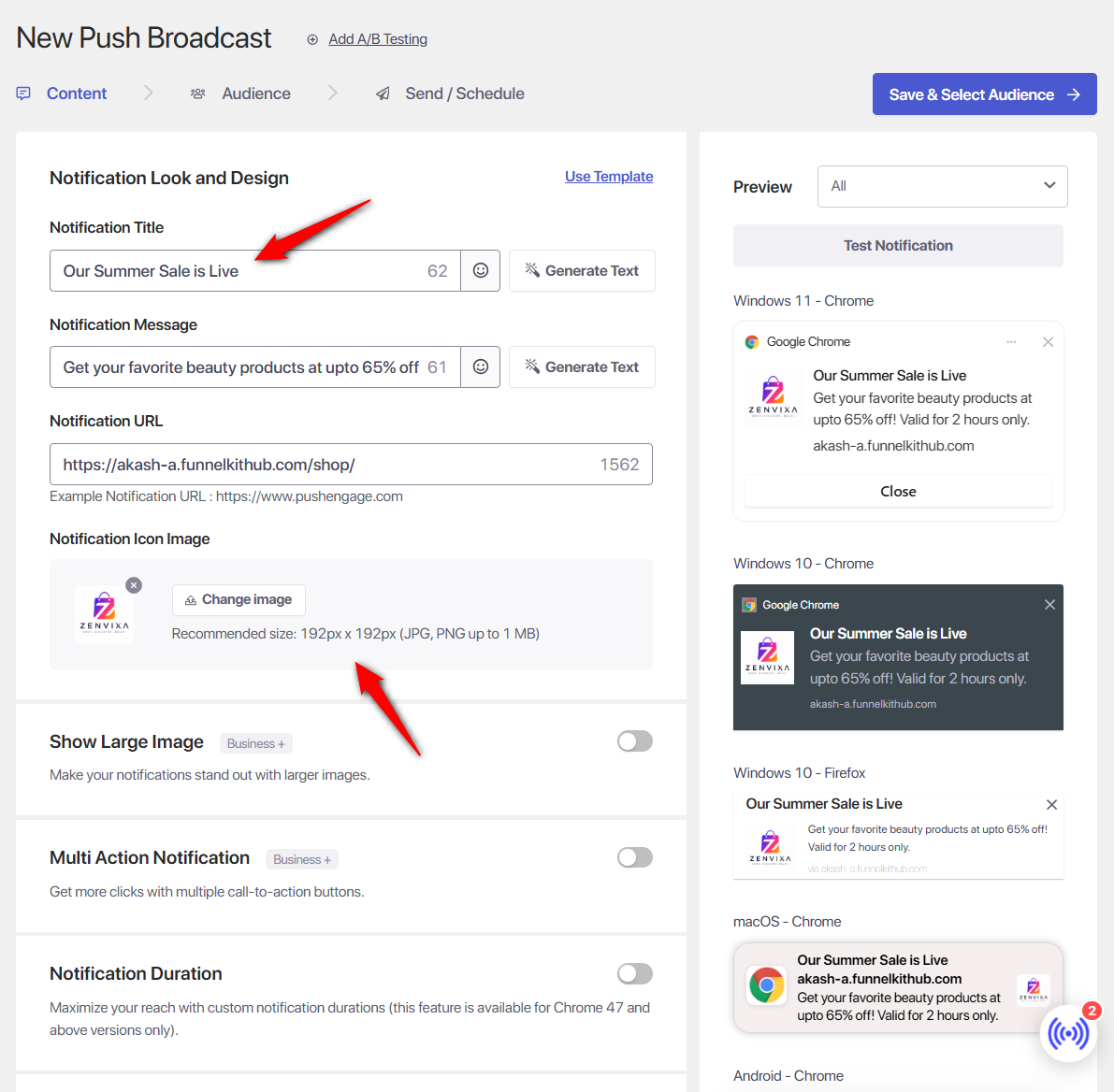
Task: Click Zenvixa logo in Windows 11 preview
Action: click(773, 397)
